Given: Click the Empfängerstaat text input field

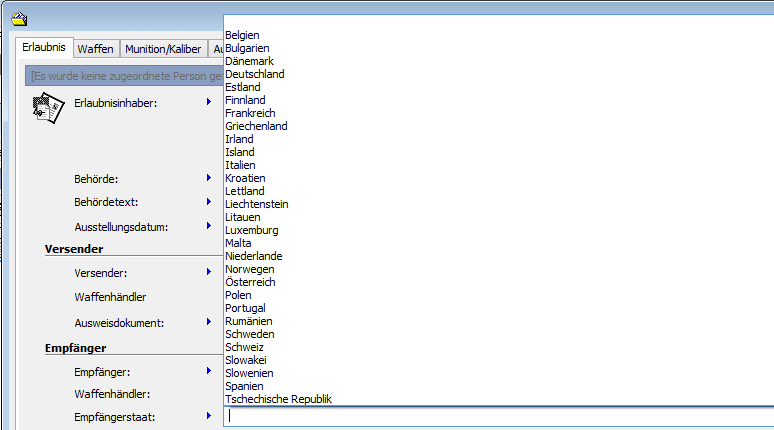Looking at the screenshot, I should coord(498,416).
